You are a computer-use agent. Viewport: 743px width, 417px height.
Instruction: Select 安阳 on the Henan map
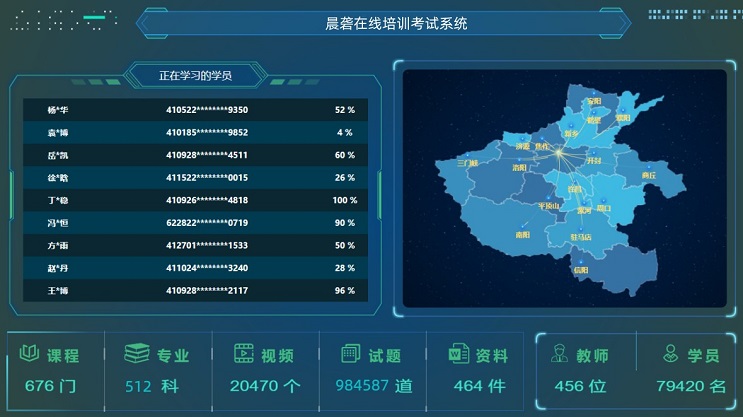(594, 101)
